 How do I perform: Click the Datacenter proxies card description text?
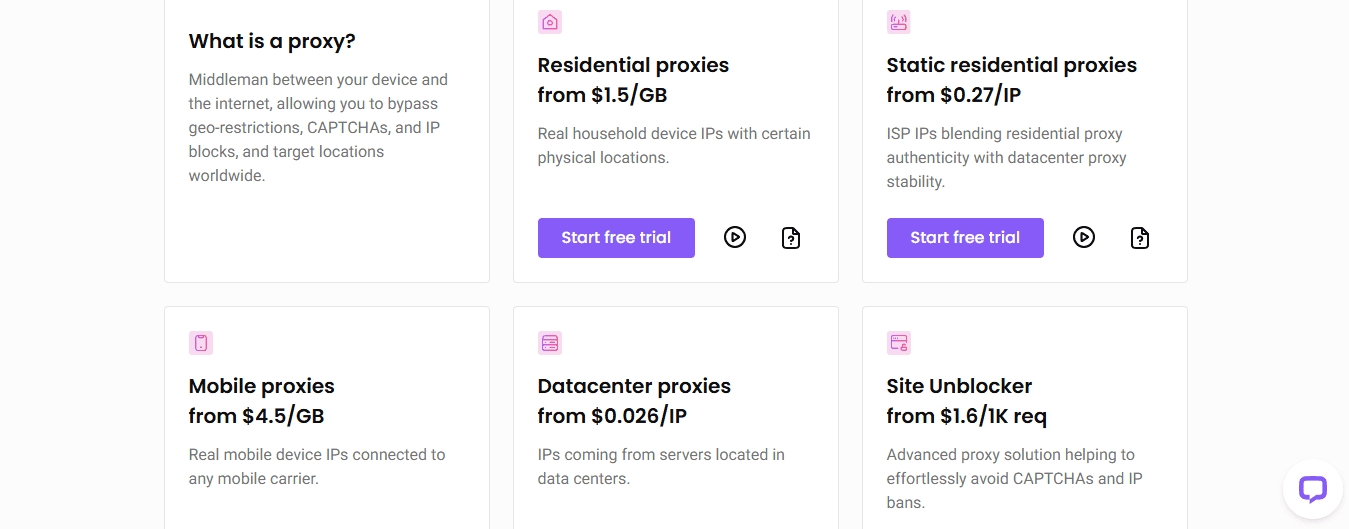coord(661,467)
